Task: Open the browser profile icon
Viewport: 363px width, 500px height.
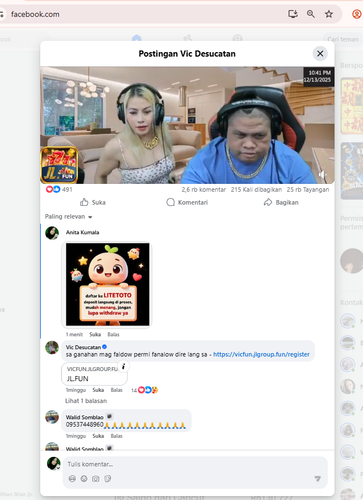Action: point(357,14)
